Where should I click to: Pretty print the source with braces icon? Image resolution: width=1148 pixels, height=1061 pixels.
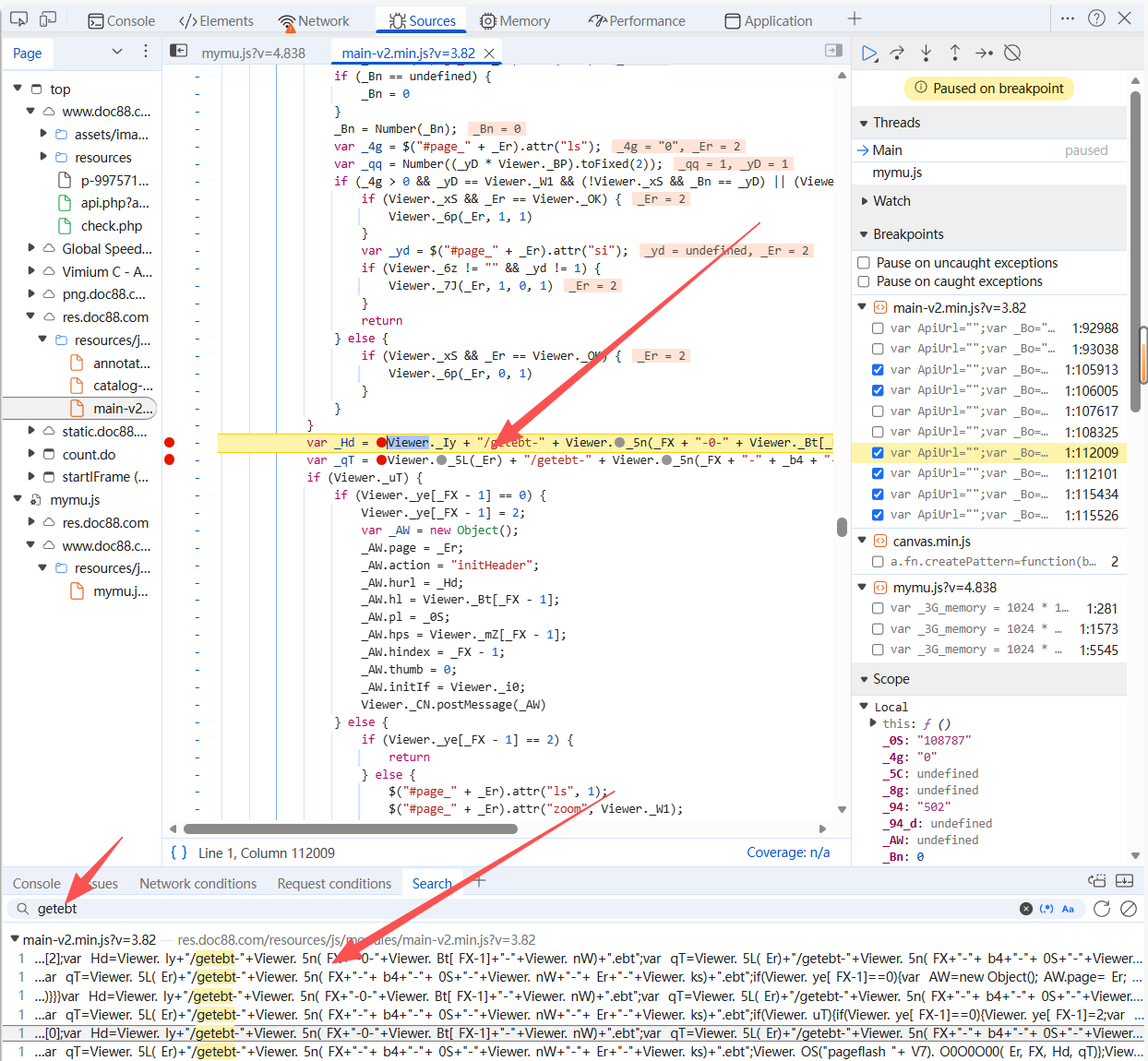[x=179, y=852]
